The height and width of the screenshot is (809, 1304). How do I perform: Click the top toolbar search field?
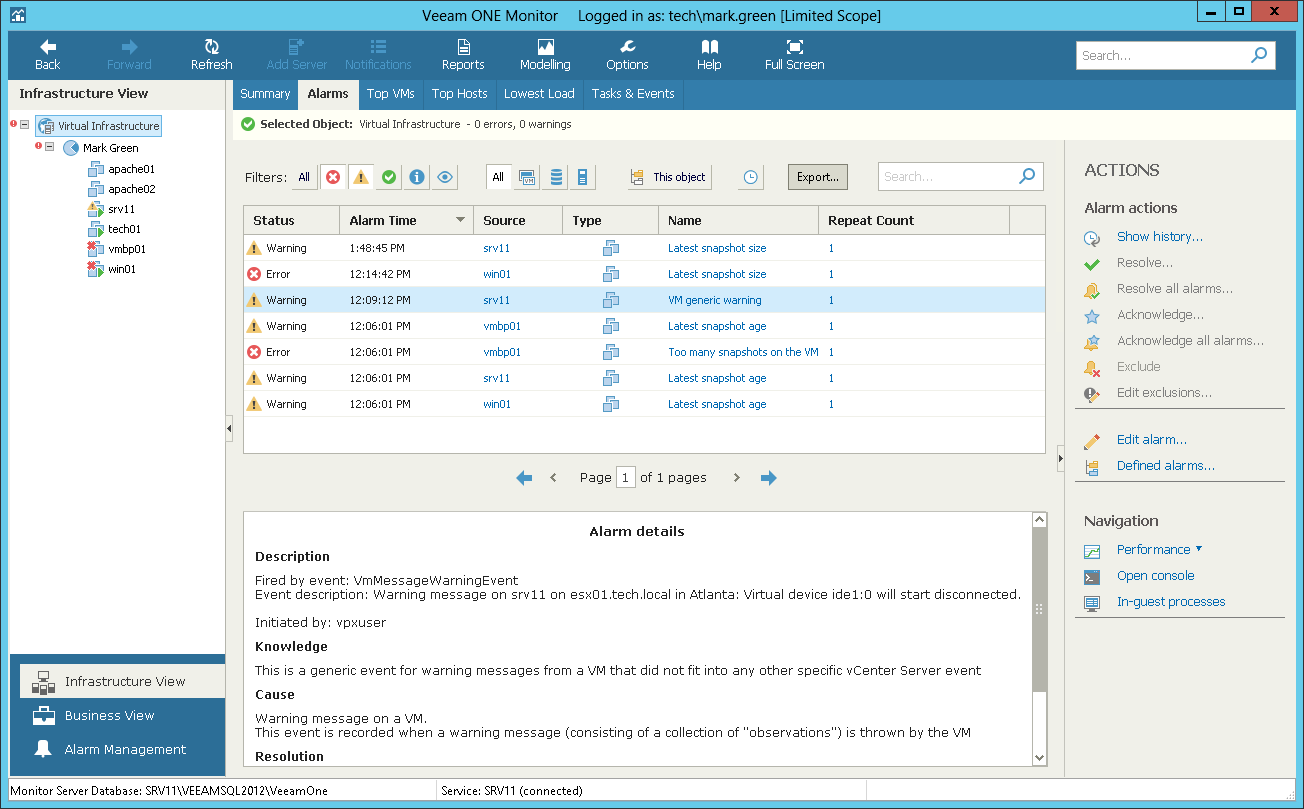coord(1162,56)
